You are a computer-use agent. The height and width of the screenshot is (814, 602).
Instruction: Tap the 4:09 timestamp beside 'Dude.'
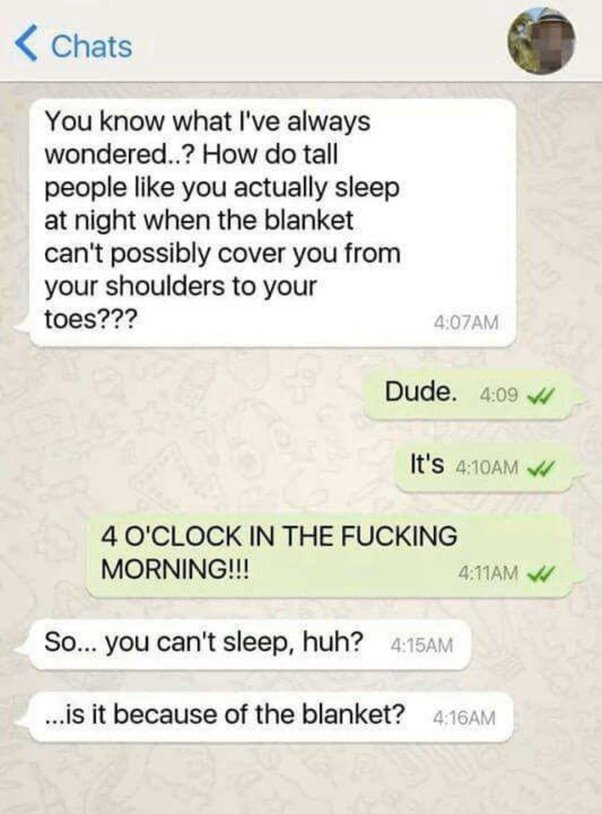(x=499, y=396)
